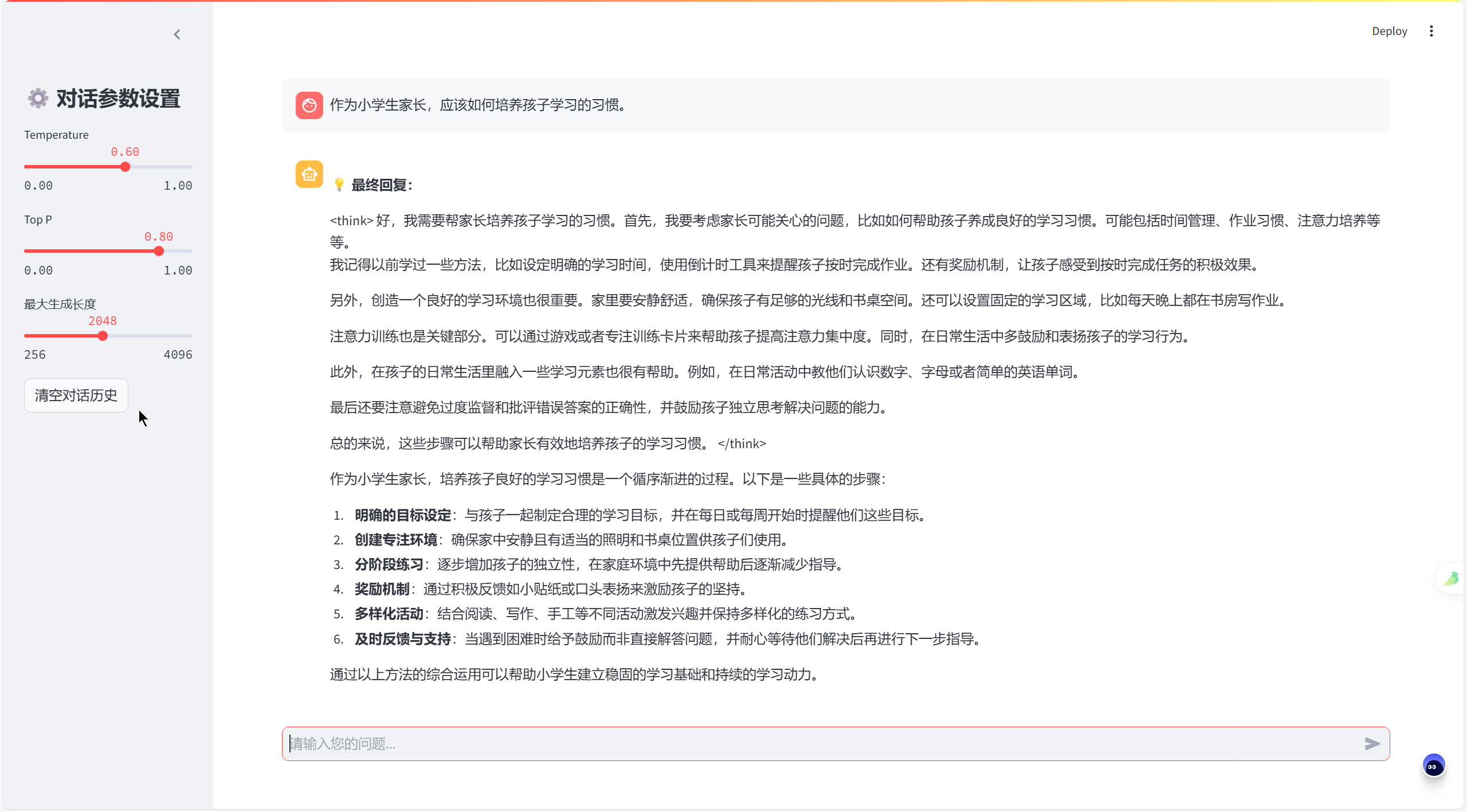Click the Temperature slider handle

pyautogui.click(x=125, y=167)
